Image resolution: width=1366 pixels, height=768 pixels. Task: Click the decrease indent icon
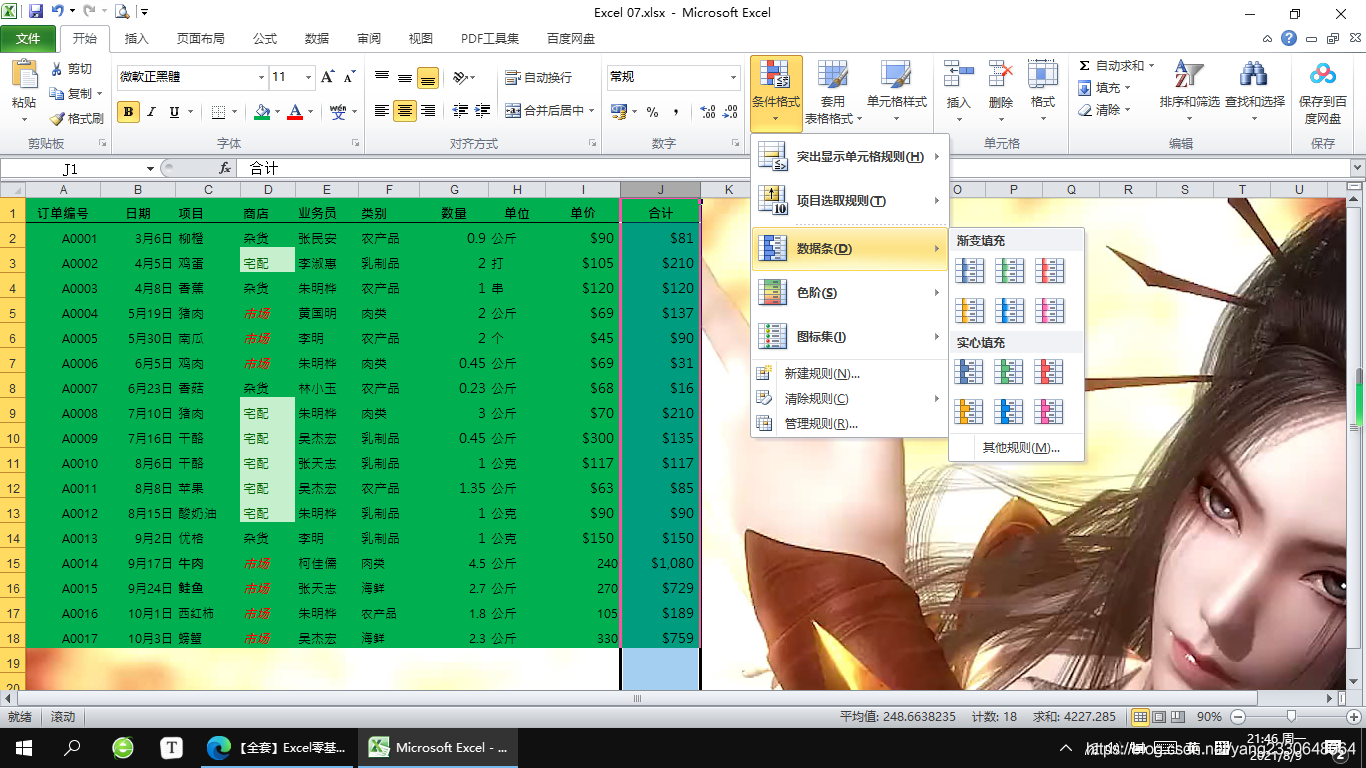460,111
